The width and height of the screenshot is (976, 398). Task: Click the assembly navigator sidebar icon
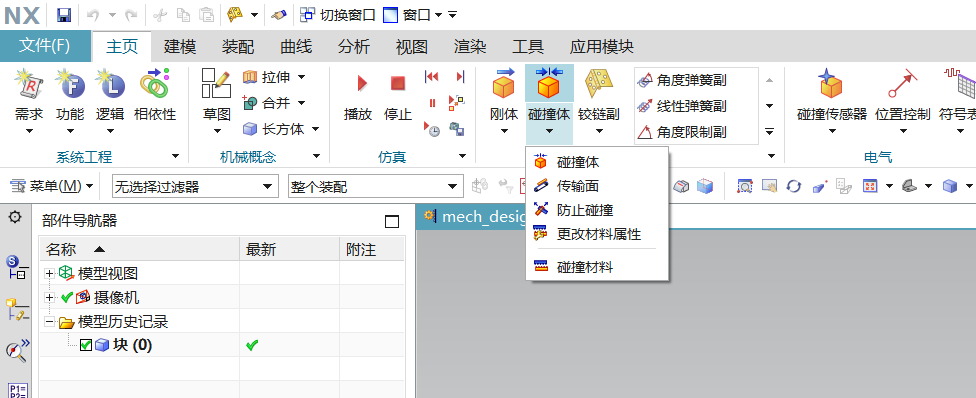pyautogui.click(x=16, y=267)
